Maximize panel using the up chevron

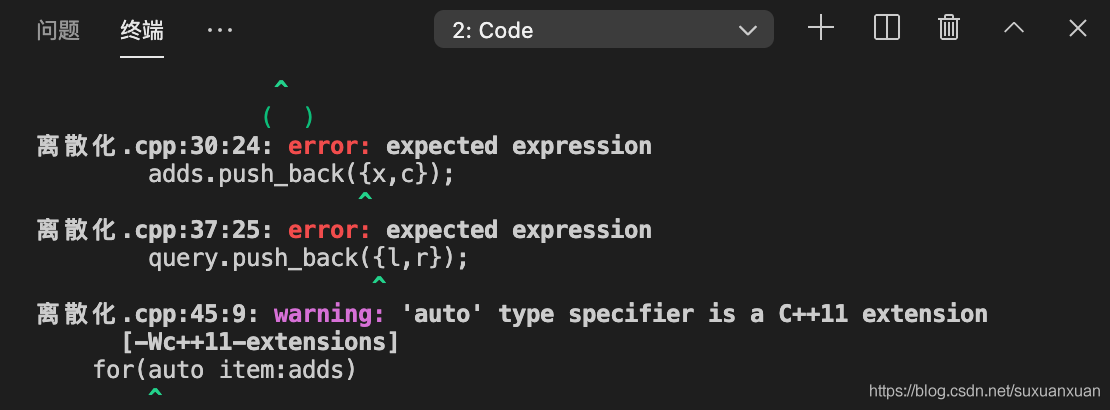[1014, 28]
